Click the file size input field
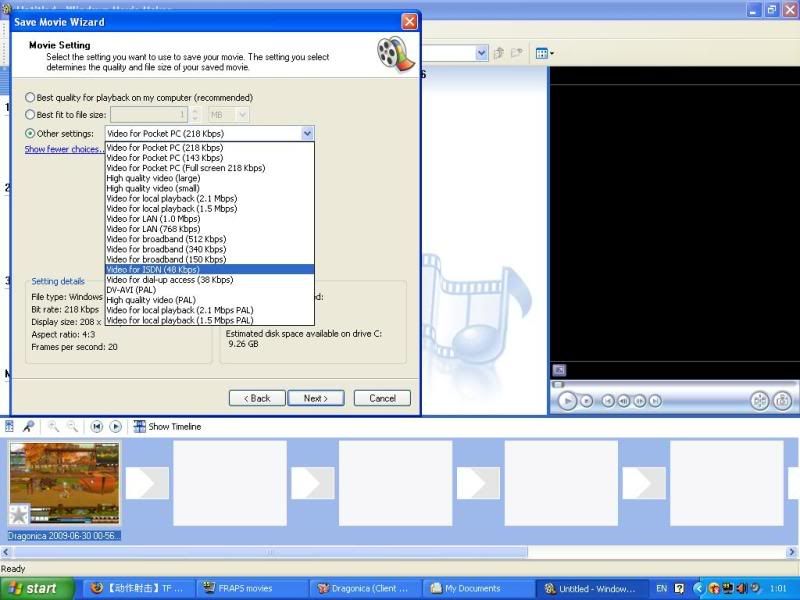The width and height of the screenshot is (800, 600). tap(149, 115)
